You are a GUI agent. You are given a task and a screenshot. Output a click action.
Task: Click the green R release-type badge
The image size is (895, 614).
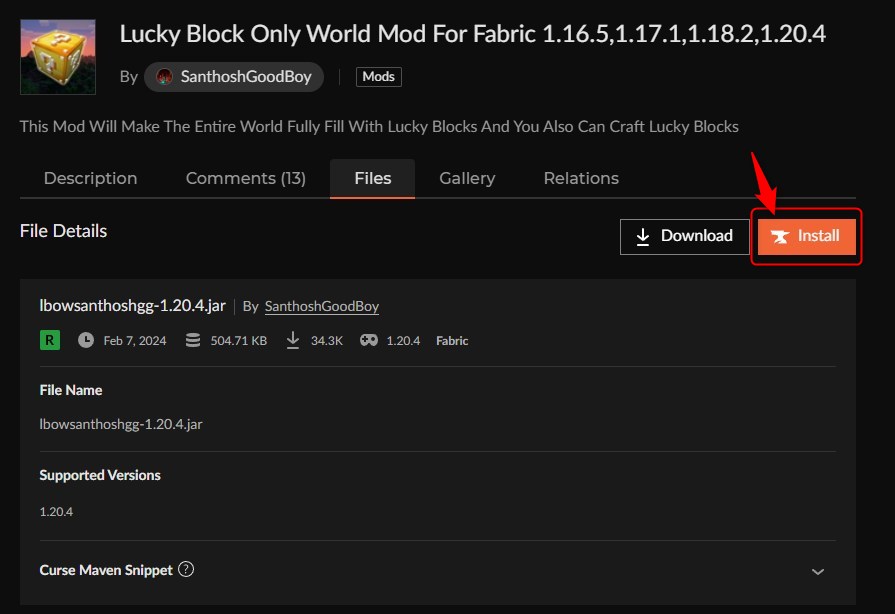pos(51,340)
